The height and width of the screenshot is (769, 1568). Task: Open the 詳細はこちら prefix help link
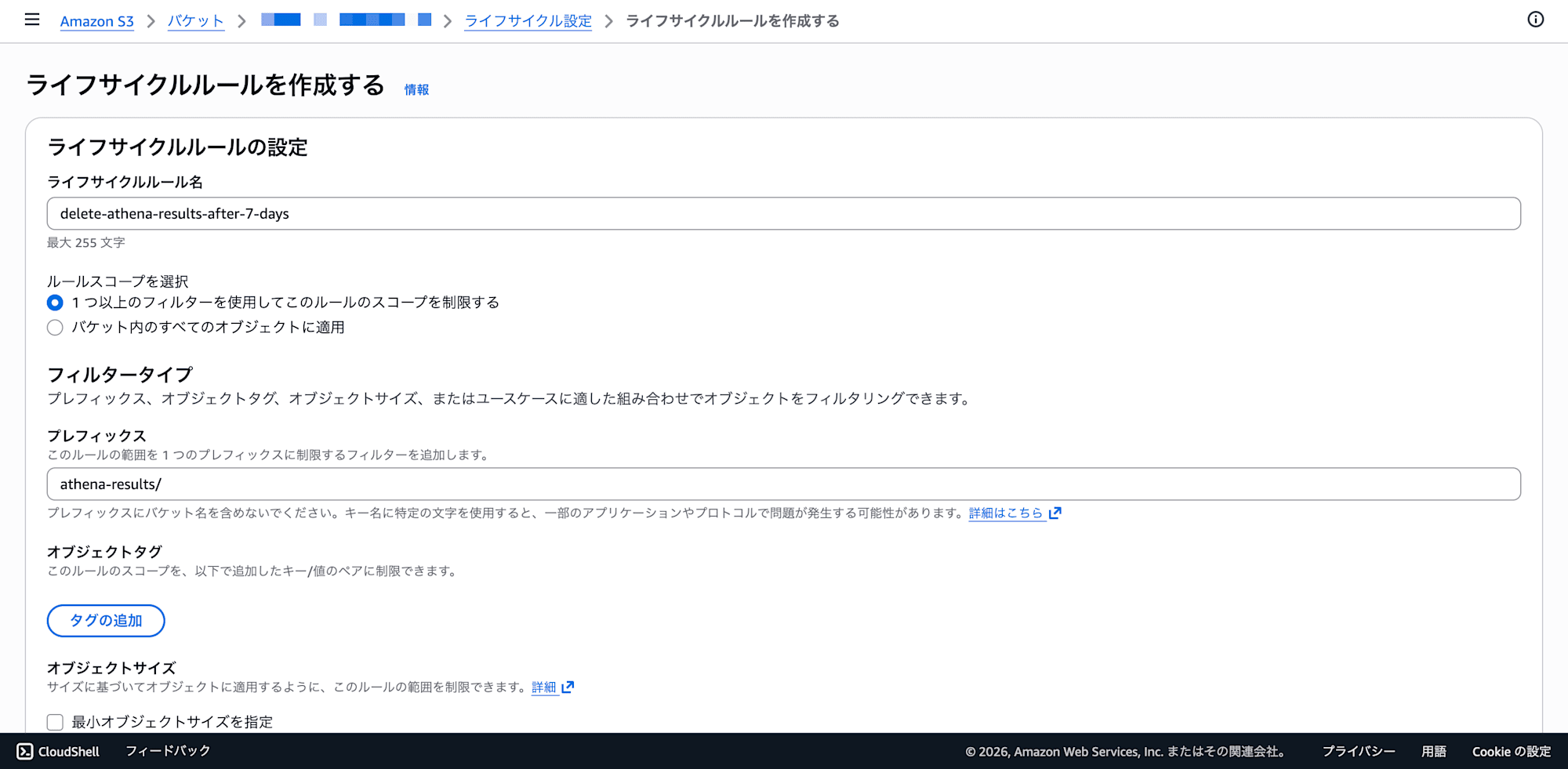click(1006, 513)
